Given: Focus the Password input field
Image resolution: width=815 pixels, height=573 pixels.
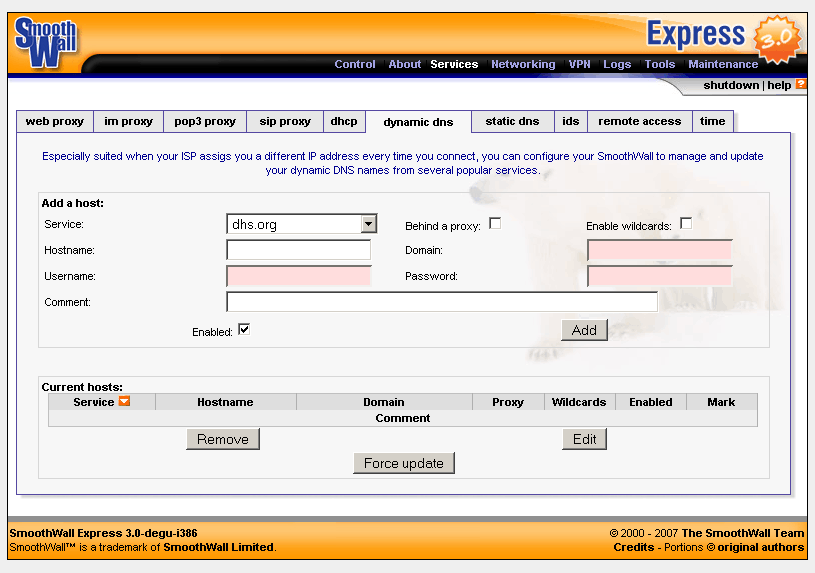Looking at the screenshot, I should pyautogui.click(x=660, y=276).
